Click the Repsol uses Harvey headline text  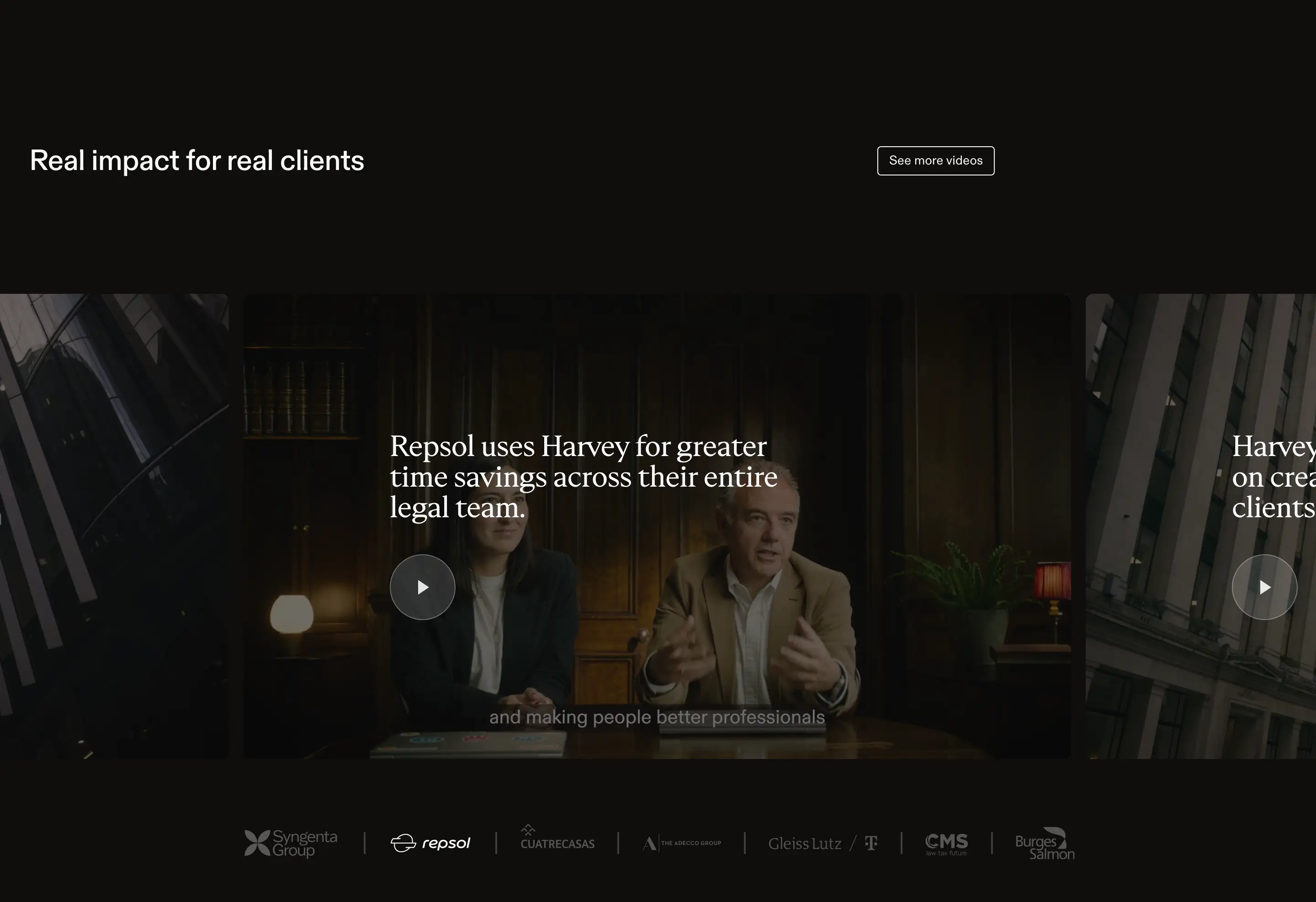(x=583, y=477)
